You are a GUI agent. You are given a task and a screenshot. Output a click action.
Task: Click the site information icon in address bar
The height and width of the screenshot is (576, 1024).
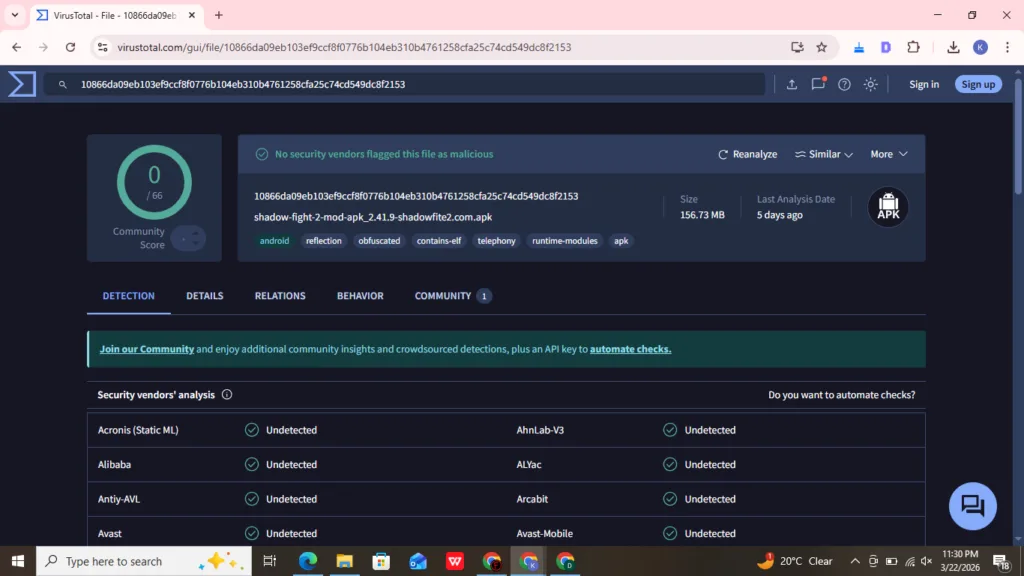(103, 47)
